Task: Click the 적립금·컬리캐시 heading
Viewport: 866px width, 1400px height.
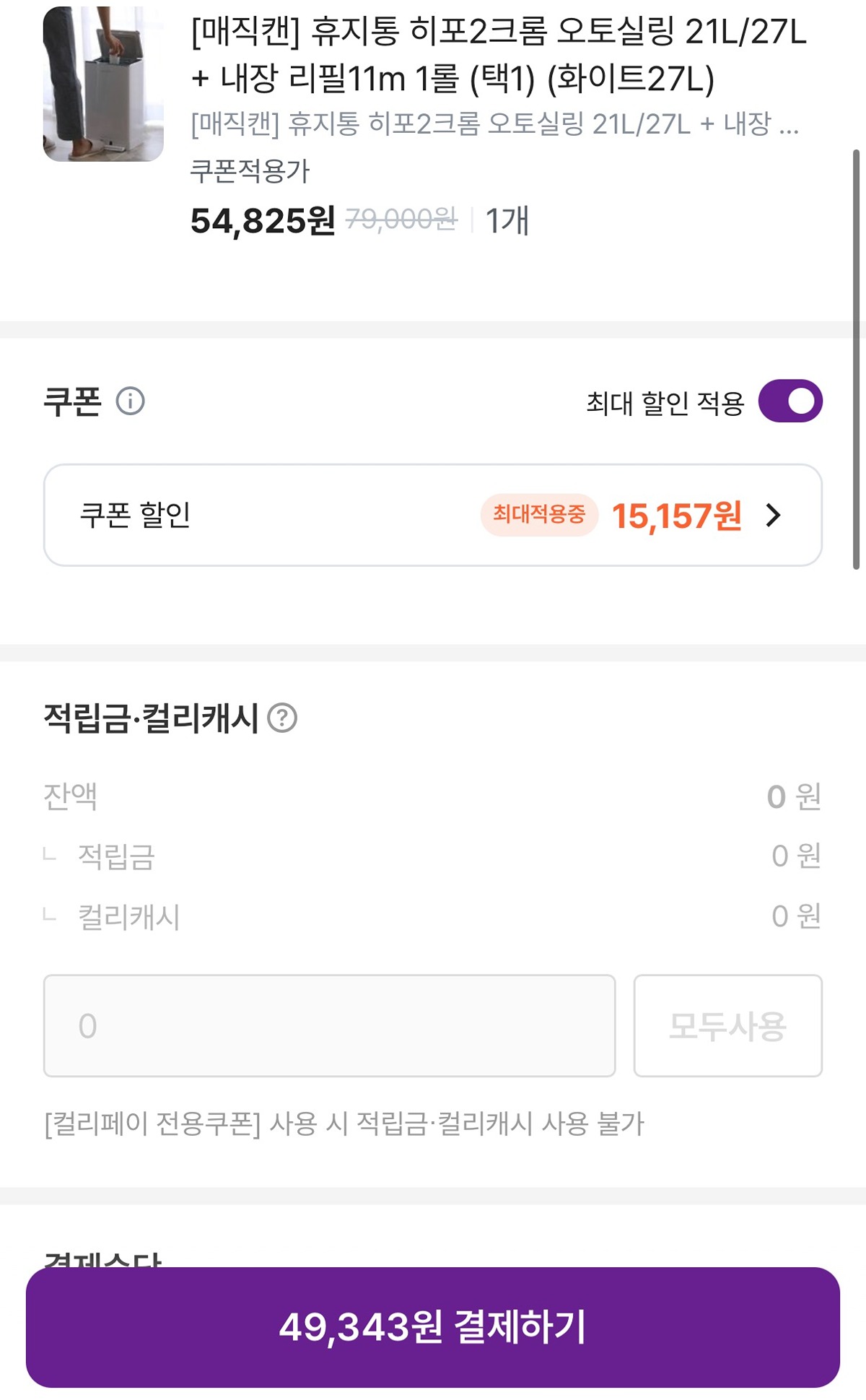Action: (151, 718)
